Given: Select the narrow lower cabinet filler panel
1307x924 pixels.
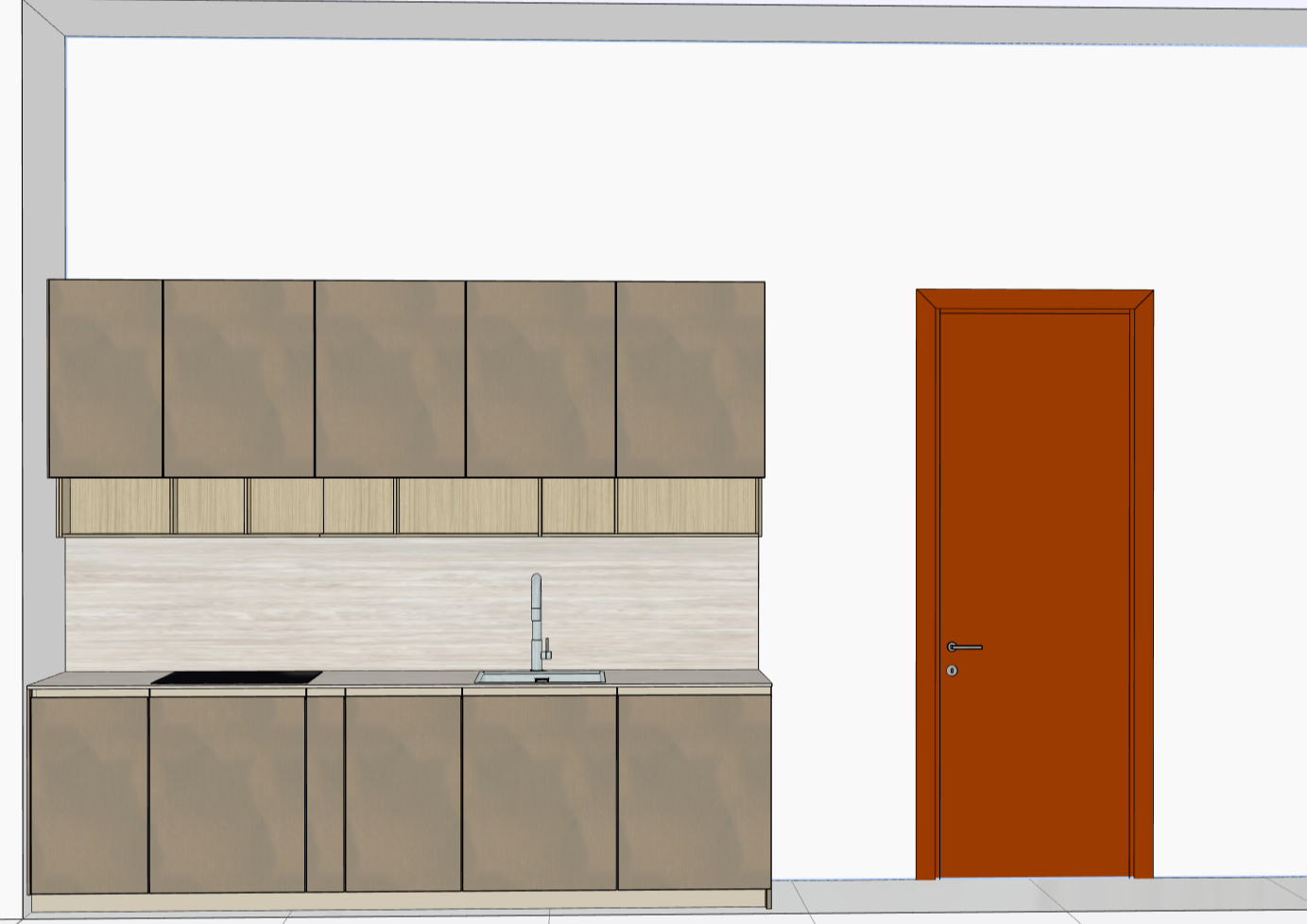Looking at the screenshot, I should (325, 794).
